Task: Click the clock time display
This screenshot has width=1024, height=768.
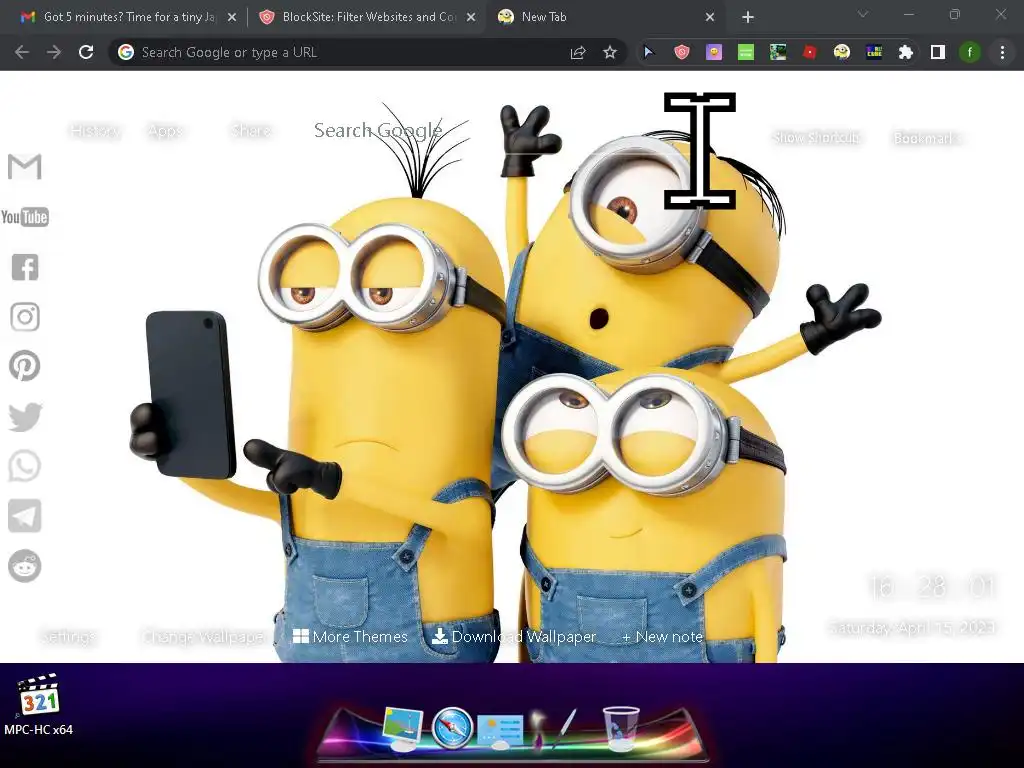Action: click(x=931, y=586)
